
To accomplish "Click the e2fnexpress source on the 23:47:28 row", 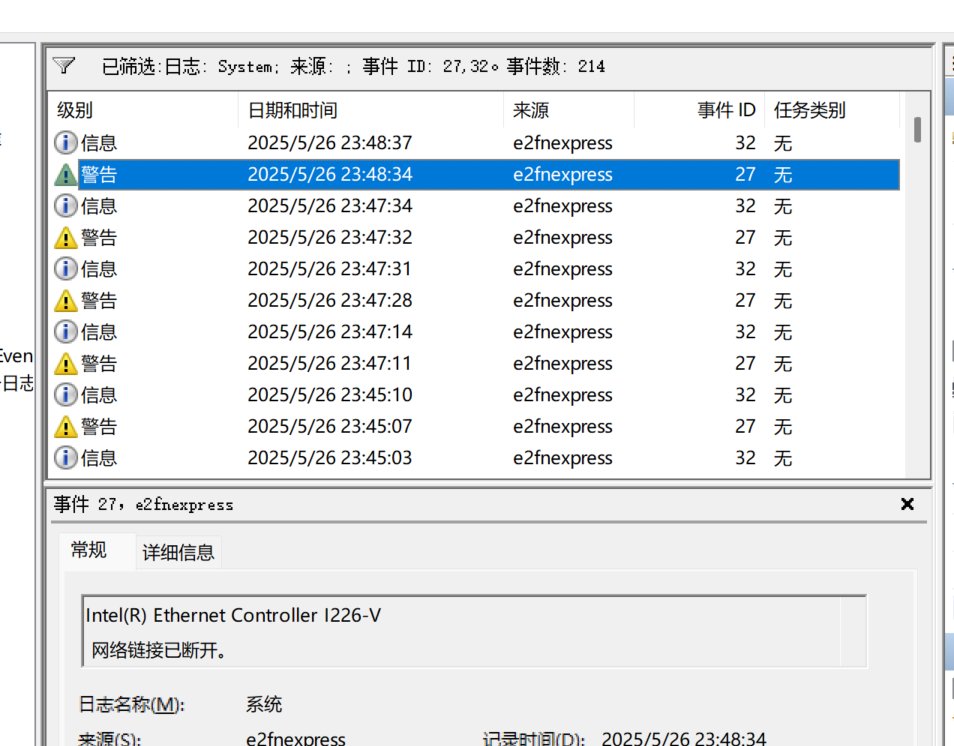I will tap(562, 301).
